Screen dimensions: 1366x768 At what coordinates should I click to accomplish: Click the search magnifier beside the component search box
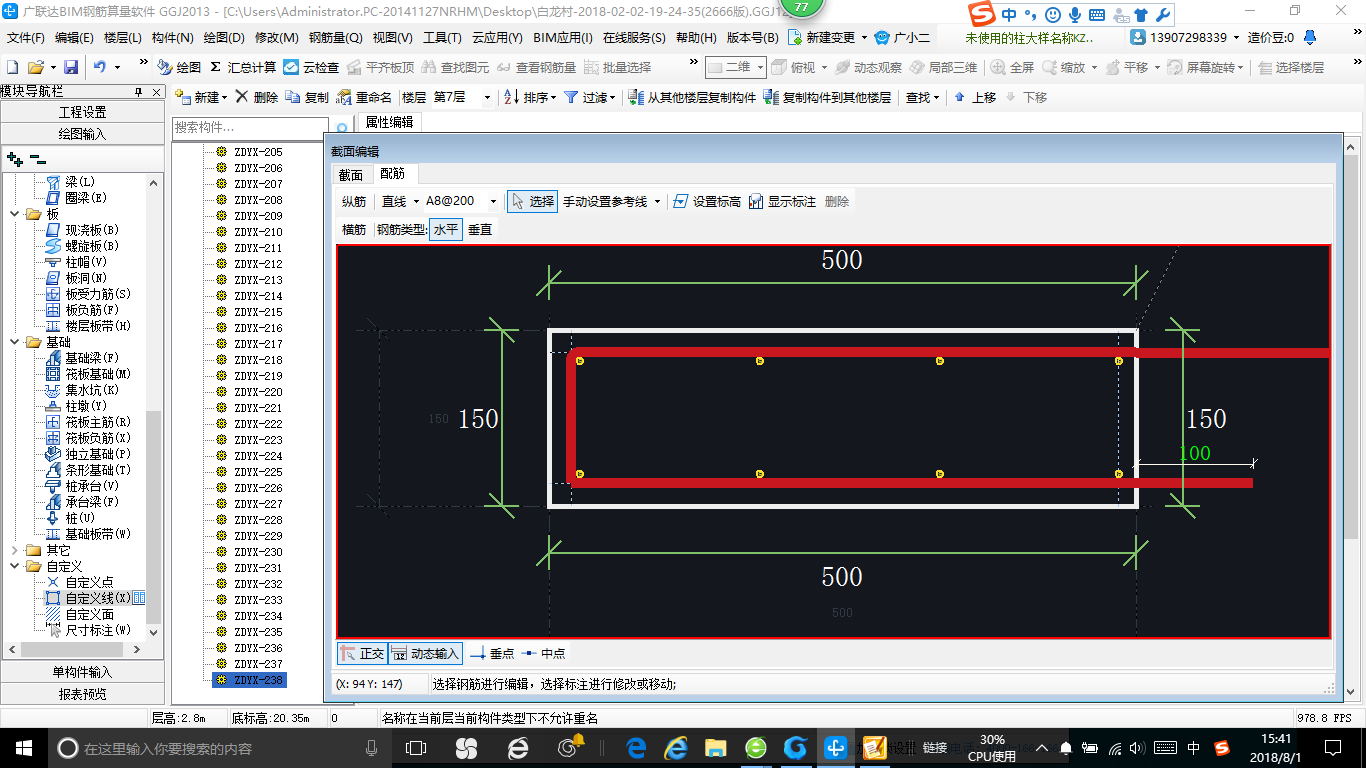pos(341,128)
